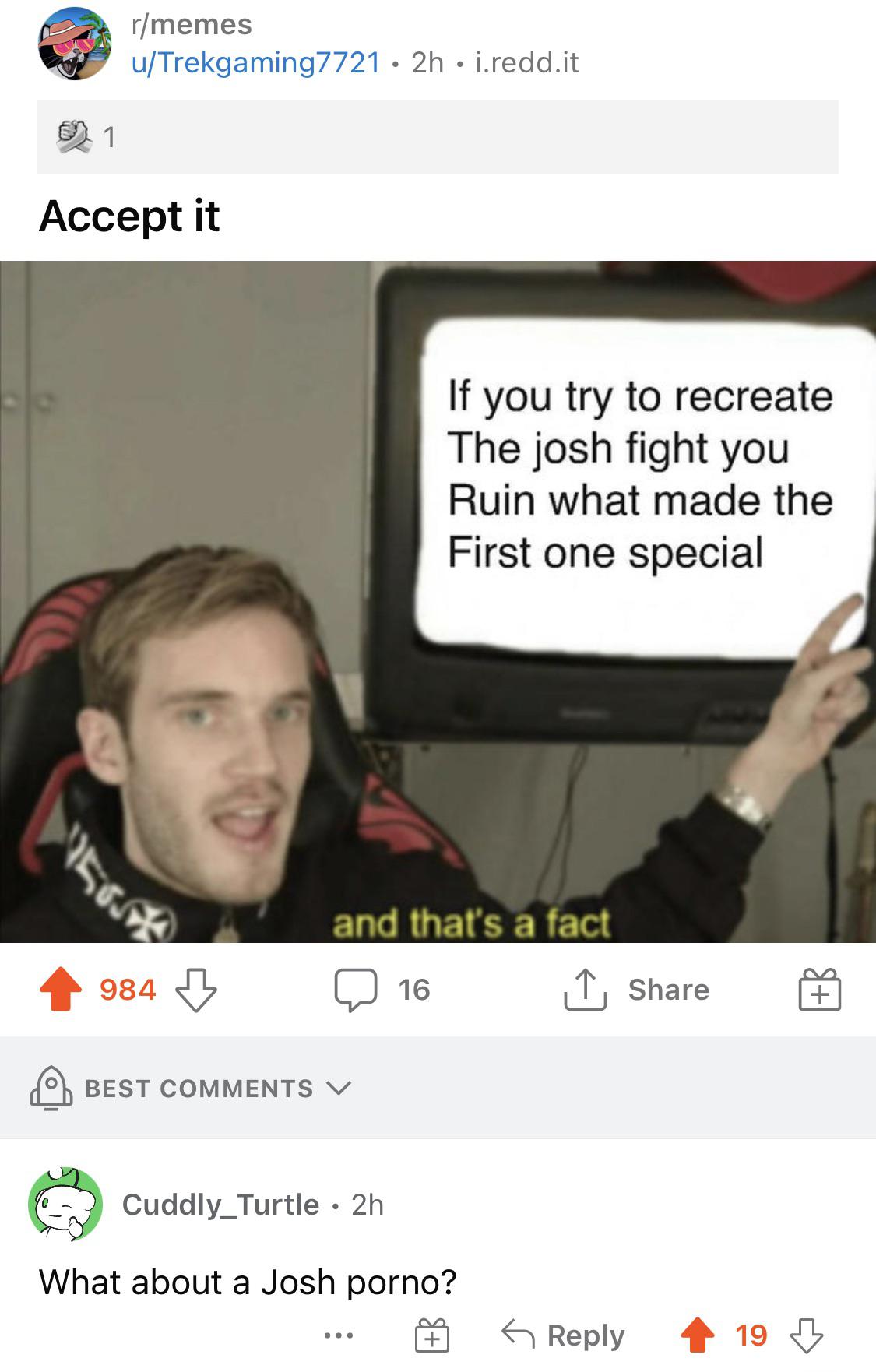Award Cuddly_Turtle's comment via gift icon

431,1335
